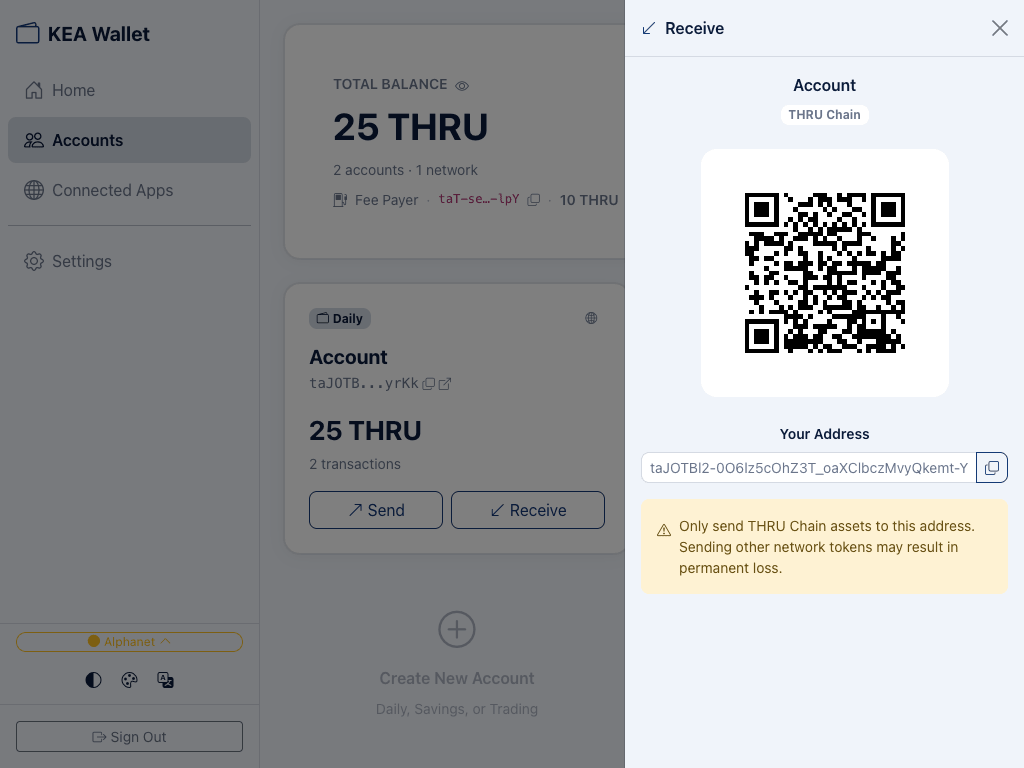Click the plus icon to create account
1024x768 pixels.
(457, 630)
